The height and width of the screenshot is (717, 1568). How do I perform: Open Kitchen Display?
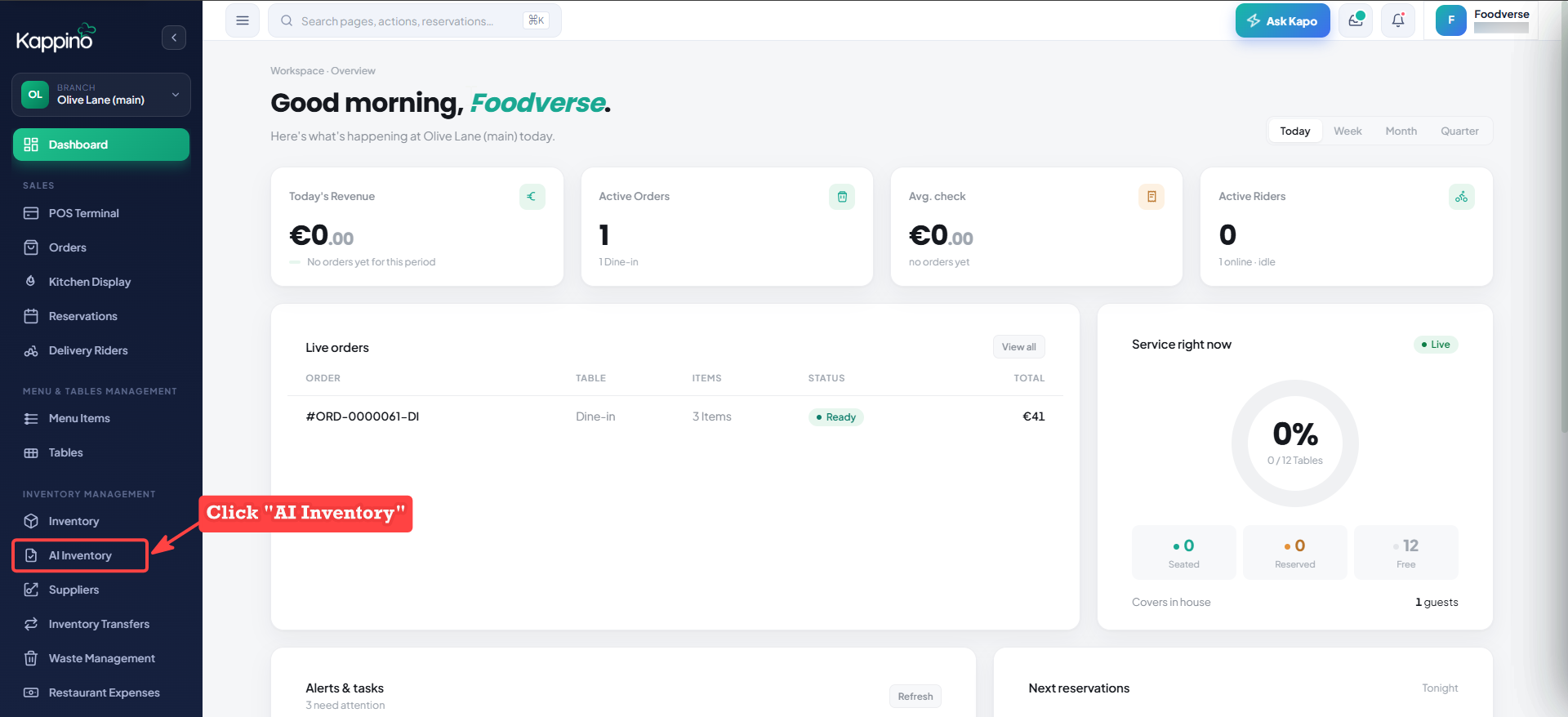coord(101,282)
